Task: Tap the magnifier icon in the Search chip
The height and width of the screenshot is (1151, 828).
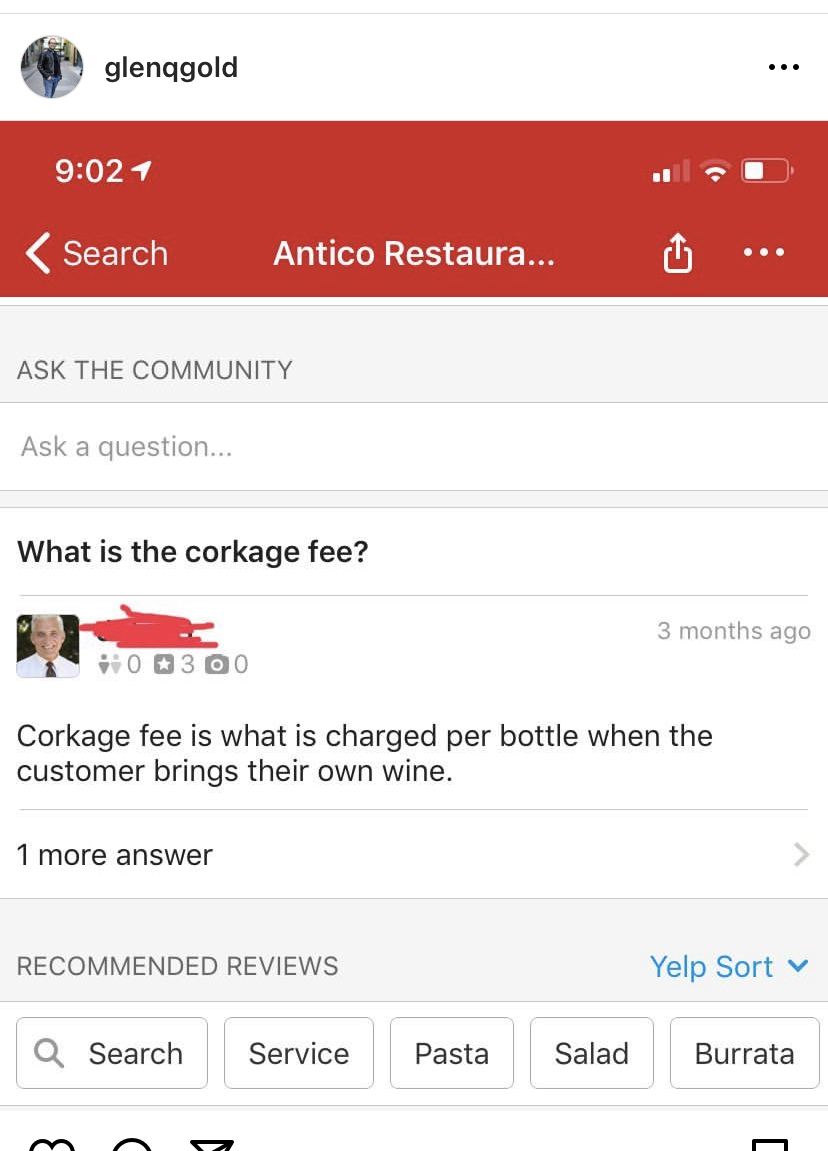Action: point(49,1053)
